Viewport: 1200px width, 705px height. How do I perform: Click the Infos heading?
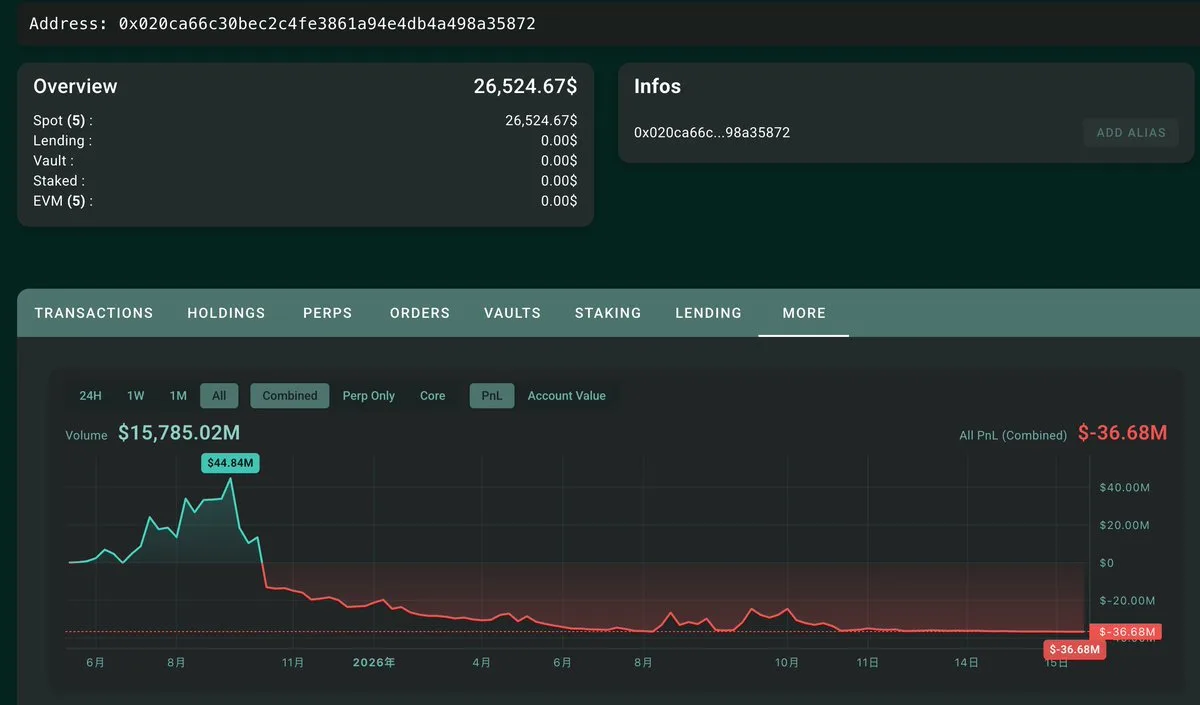coord(657,86)
